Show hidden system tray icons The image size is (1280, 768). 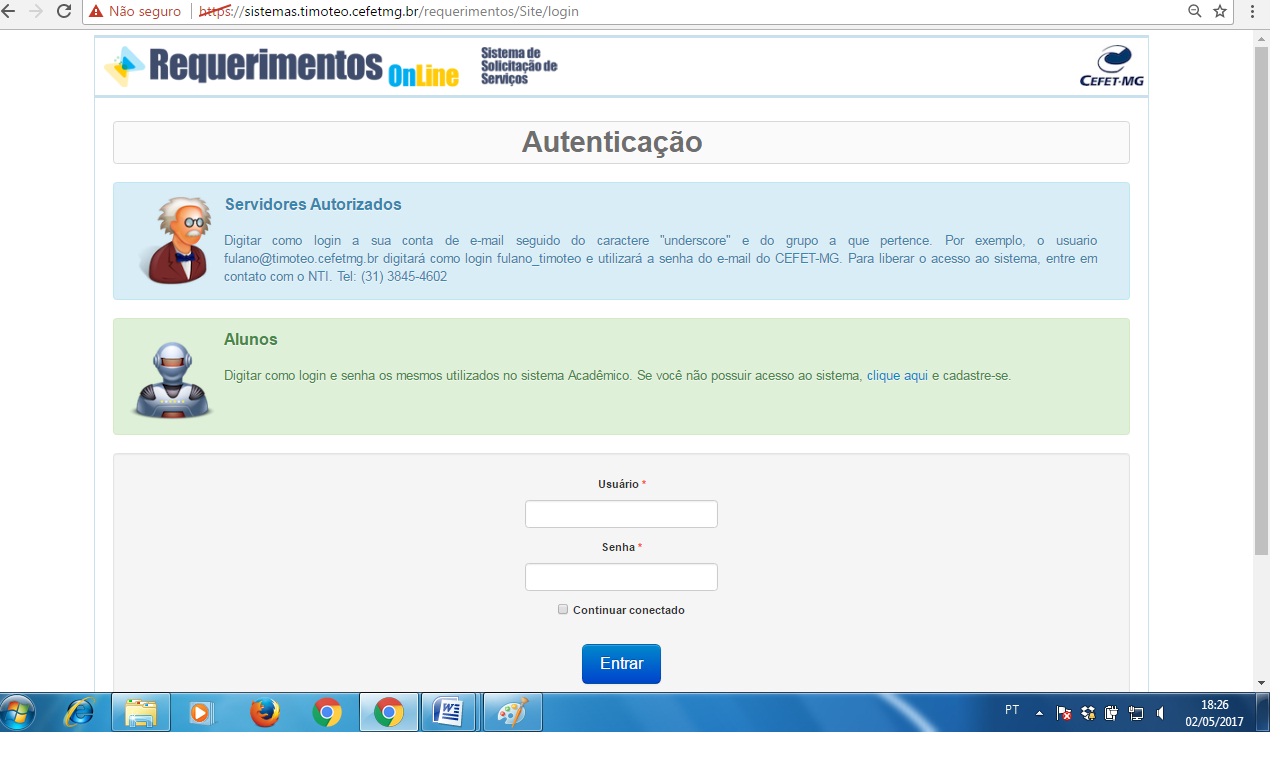coord(1039,714)
